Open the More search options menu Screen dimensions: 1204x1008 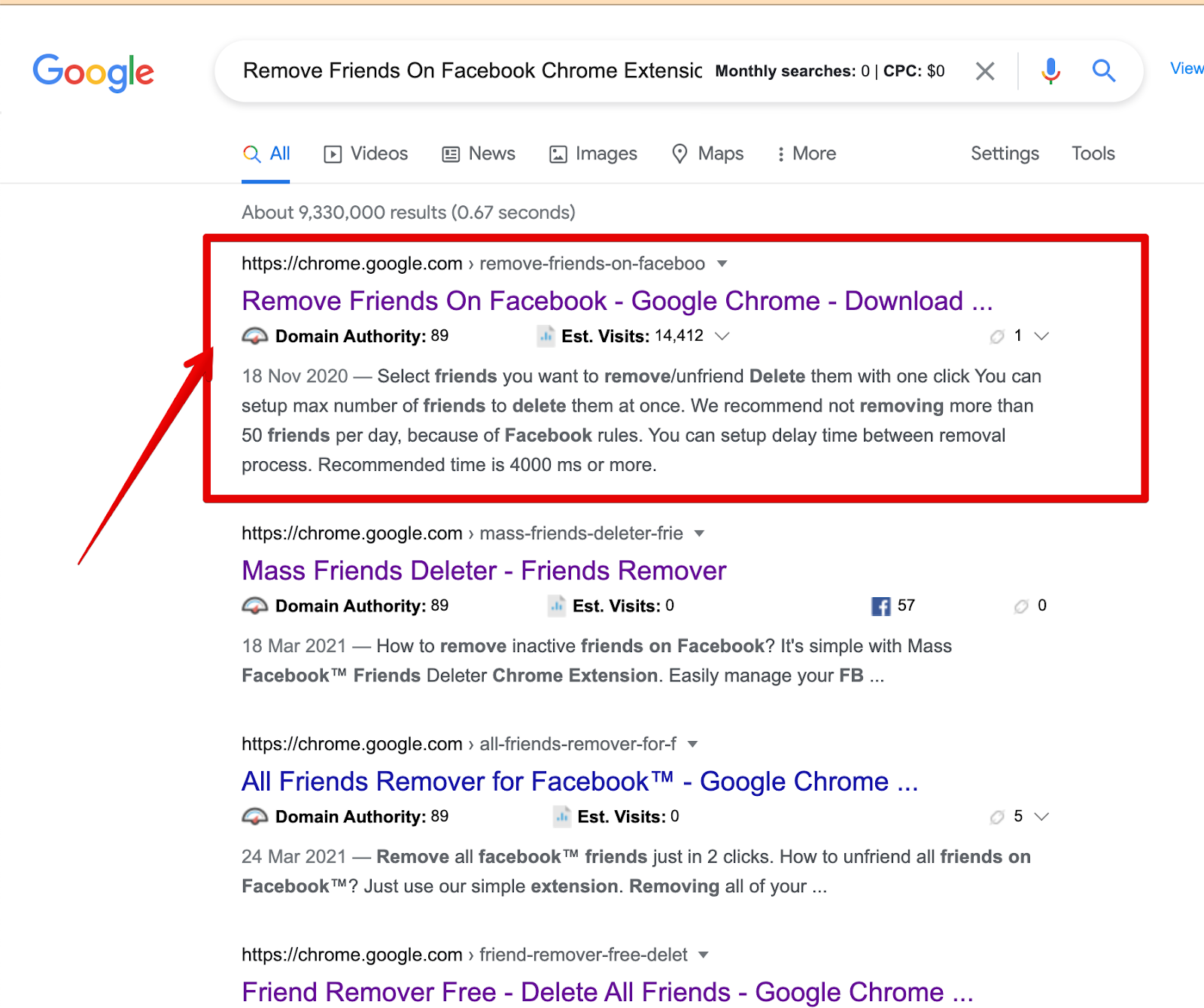807,153
